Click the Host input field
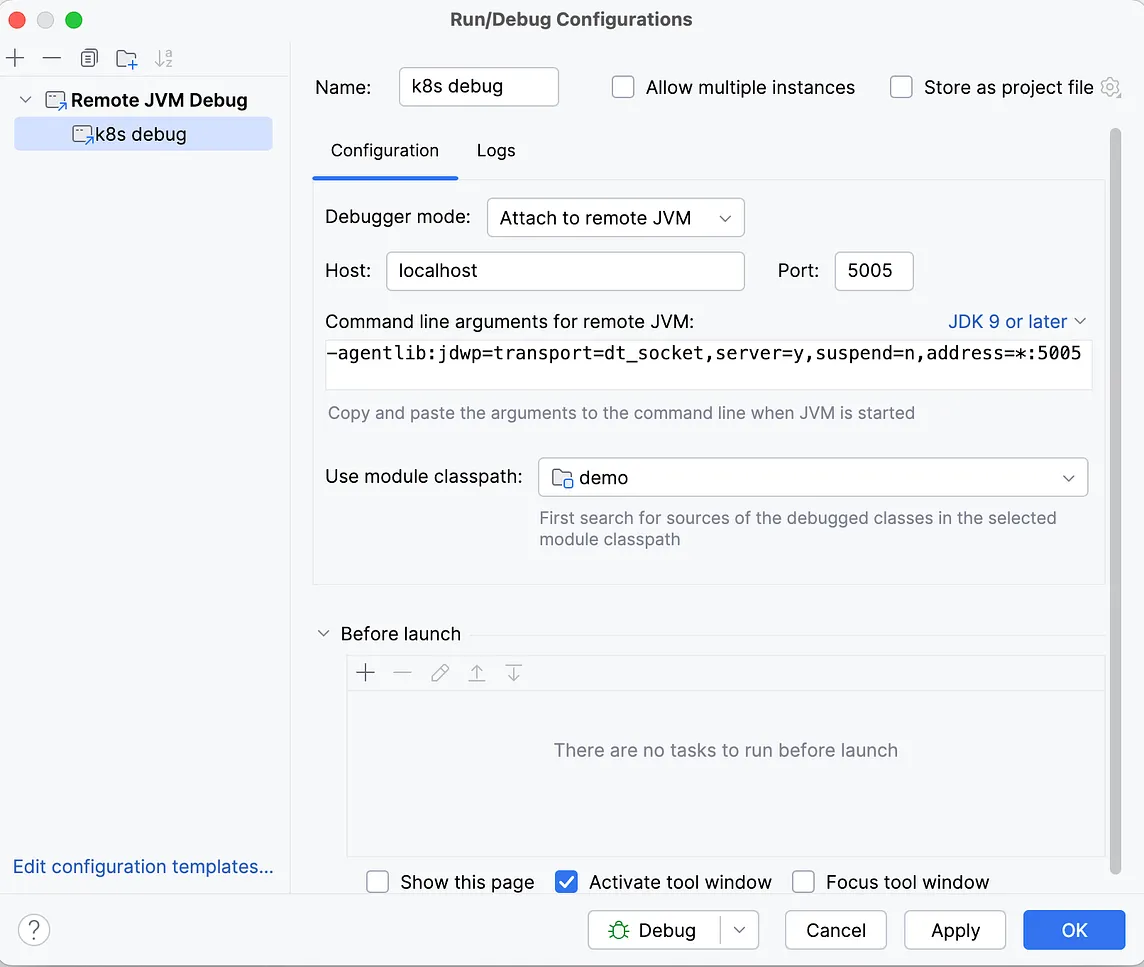This screenshot has width=1144, height=967. (565, 271)
